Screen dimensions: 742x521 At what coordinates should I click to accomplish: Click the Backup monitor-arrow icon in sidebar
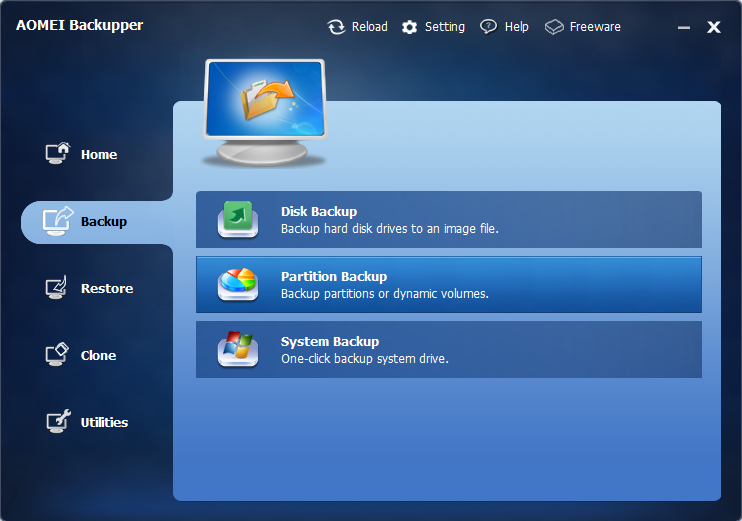click(x=58, y=221)
